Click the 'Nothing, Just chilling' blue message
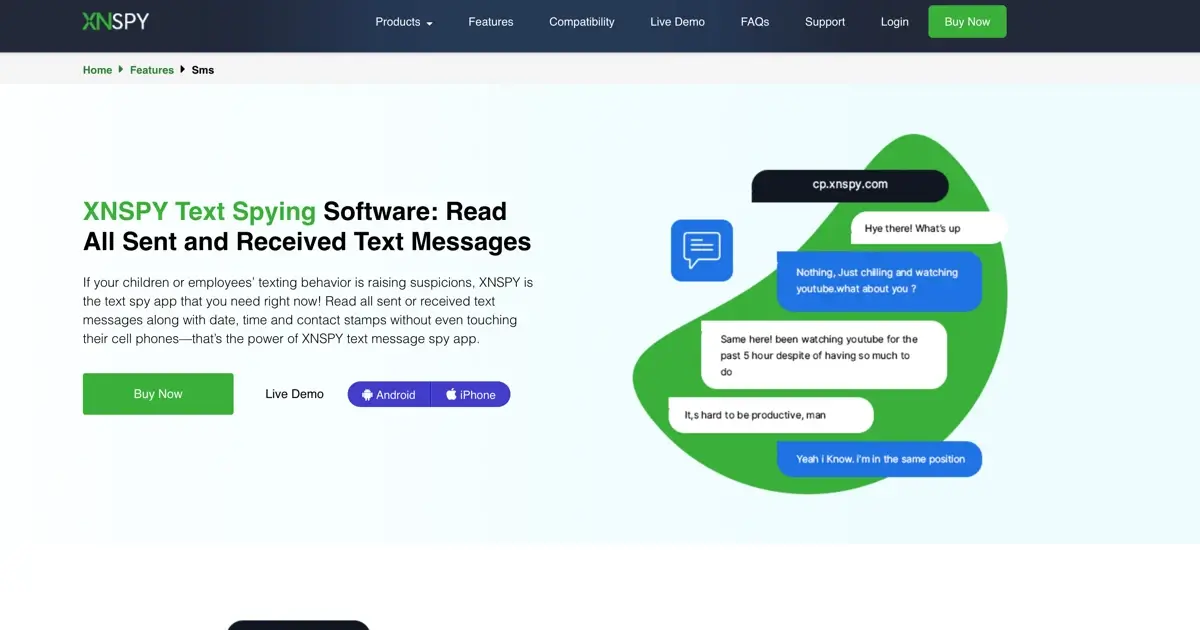 point(879,281)
